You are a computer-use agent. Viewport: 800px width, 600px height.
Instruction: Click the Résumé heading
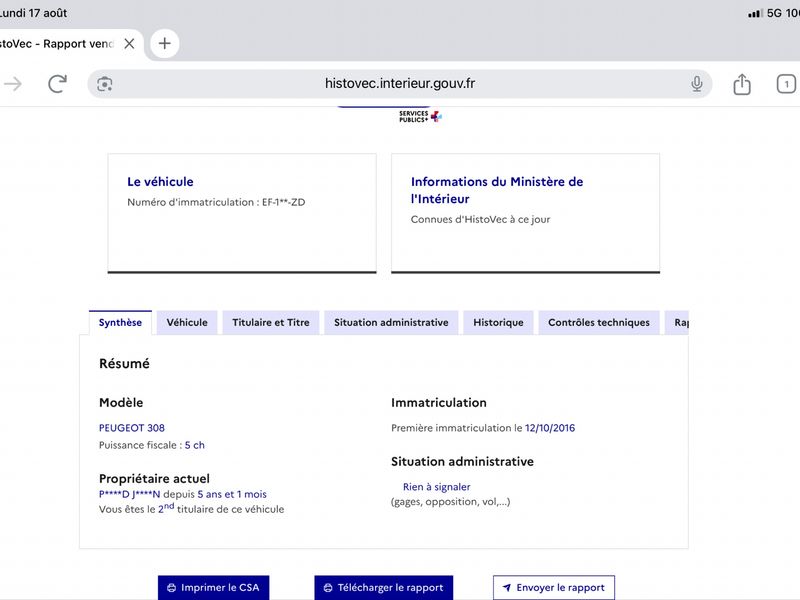(x=124, y=364)
